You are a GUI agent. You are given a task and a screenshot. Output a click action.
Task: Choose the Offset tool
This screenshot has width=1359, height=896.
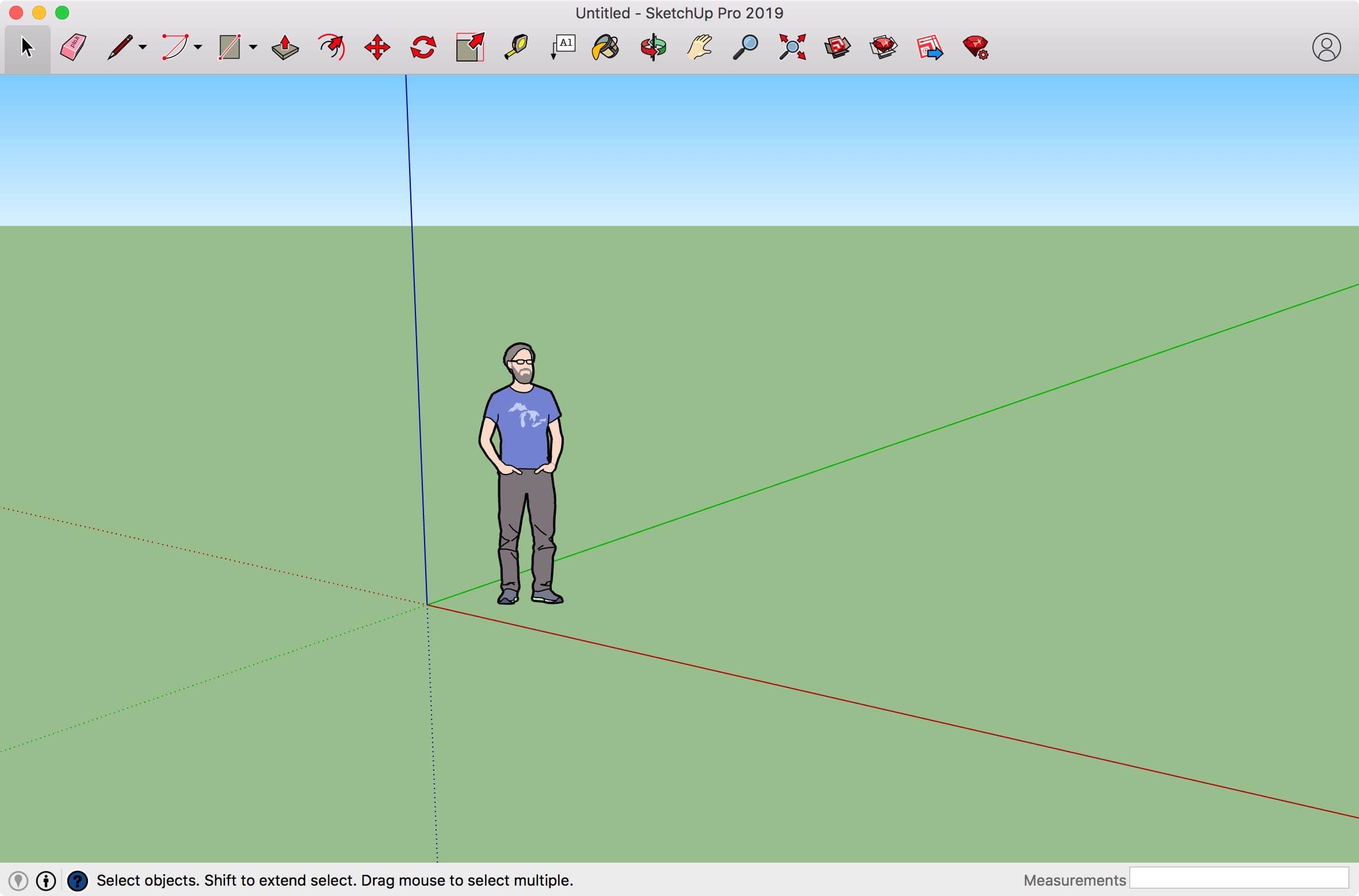pyautogui.click(x=331, y=47)
